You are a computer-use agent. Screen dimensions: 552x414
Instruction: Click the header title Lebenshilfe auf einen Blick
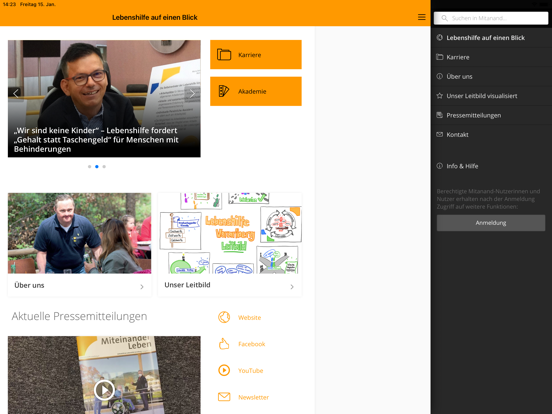point(155,17)
